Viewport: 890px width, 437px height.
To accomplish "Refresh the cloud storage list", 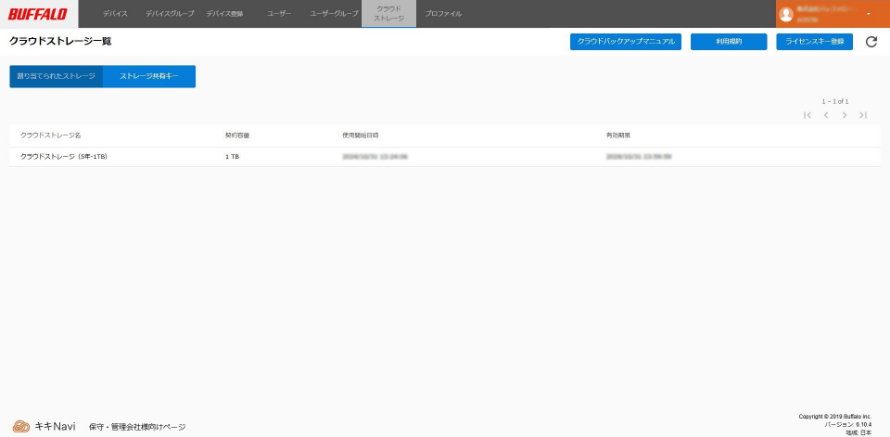I will pyautogui.click(x=871, y=42).
